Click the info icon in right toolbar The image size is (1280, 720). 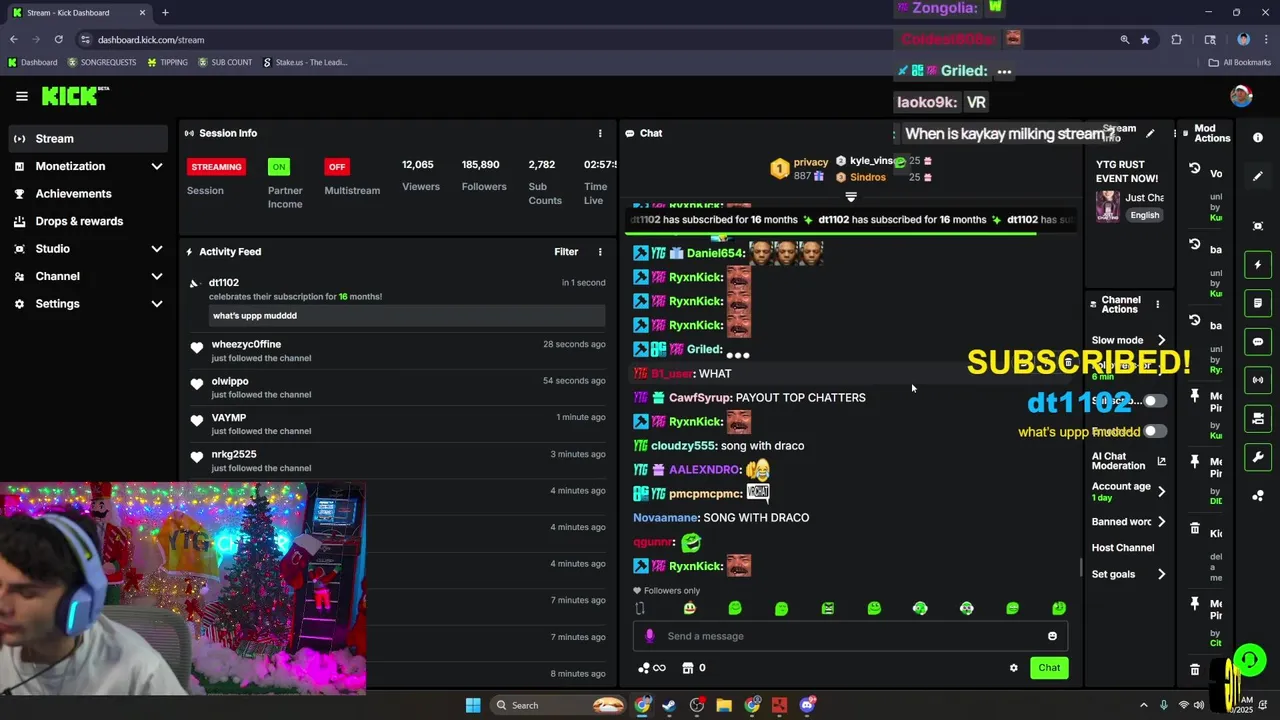(1258, 138)
